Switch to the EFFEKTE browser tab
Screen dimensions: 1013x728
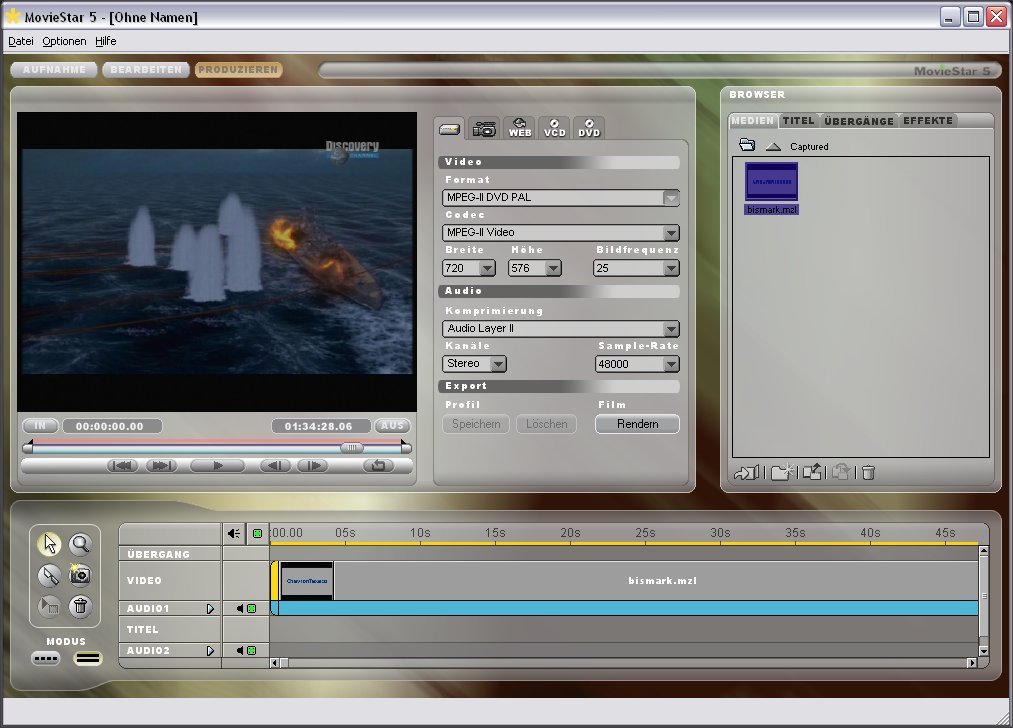[x=928, y=121]
